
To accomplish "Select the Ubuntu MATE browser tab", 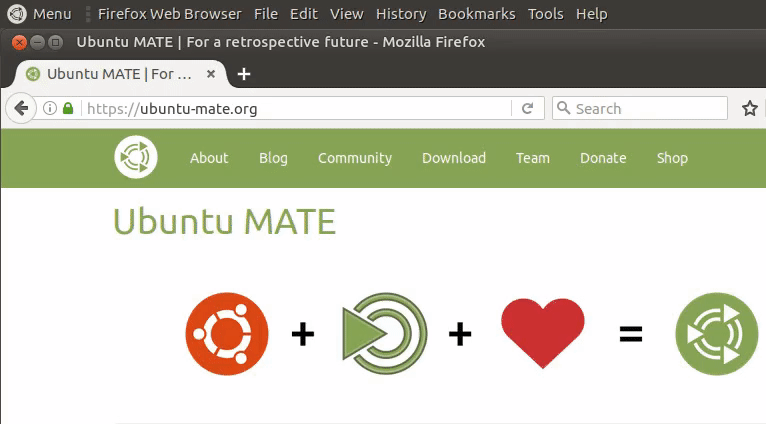I will click(121, 74).
